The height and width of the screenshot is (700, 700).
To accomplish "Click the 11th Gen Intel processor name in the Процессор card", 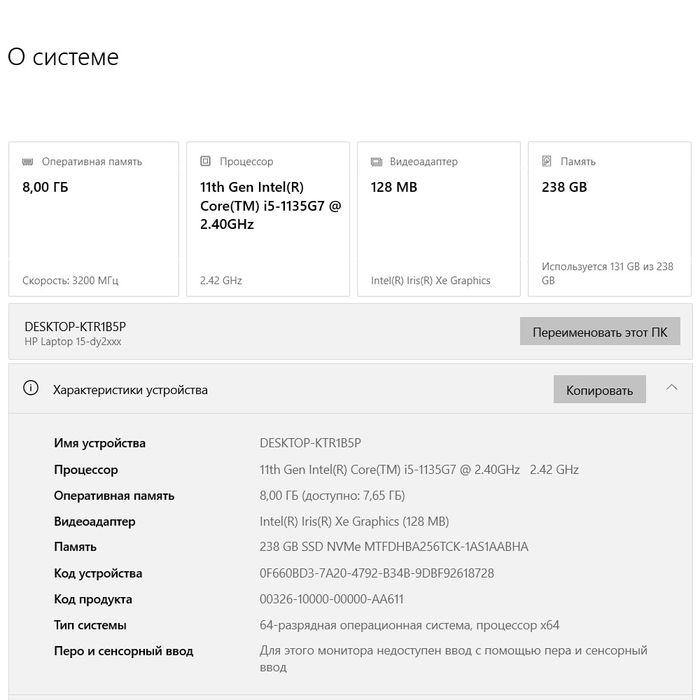I will pyautogui.click(x=270, y=205).
